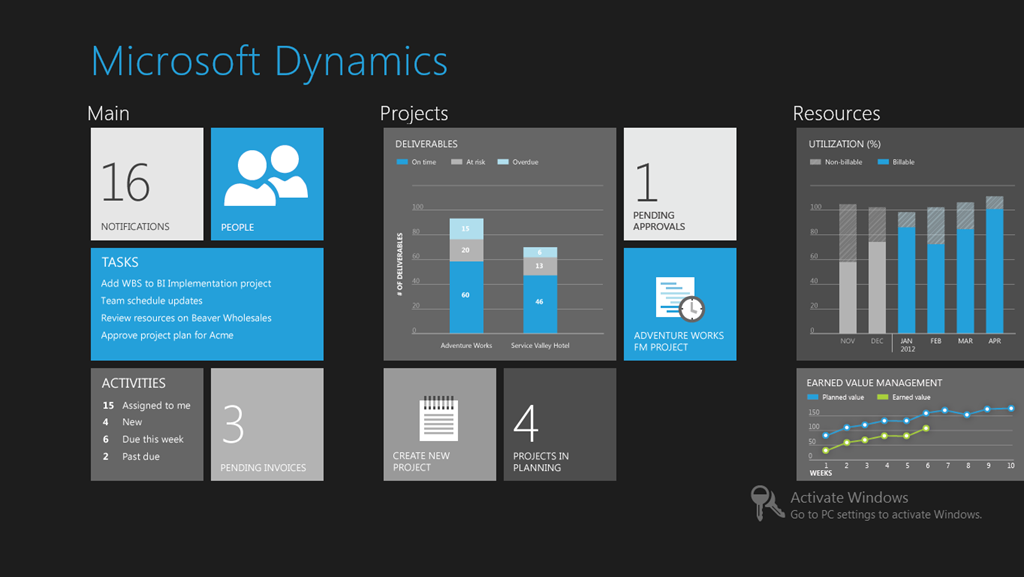This screenshot has height=577, width=1024.
Task: Click Service Valley Hotel at-risk segment 13
Action: tap(540, 266)
